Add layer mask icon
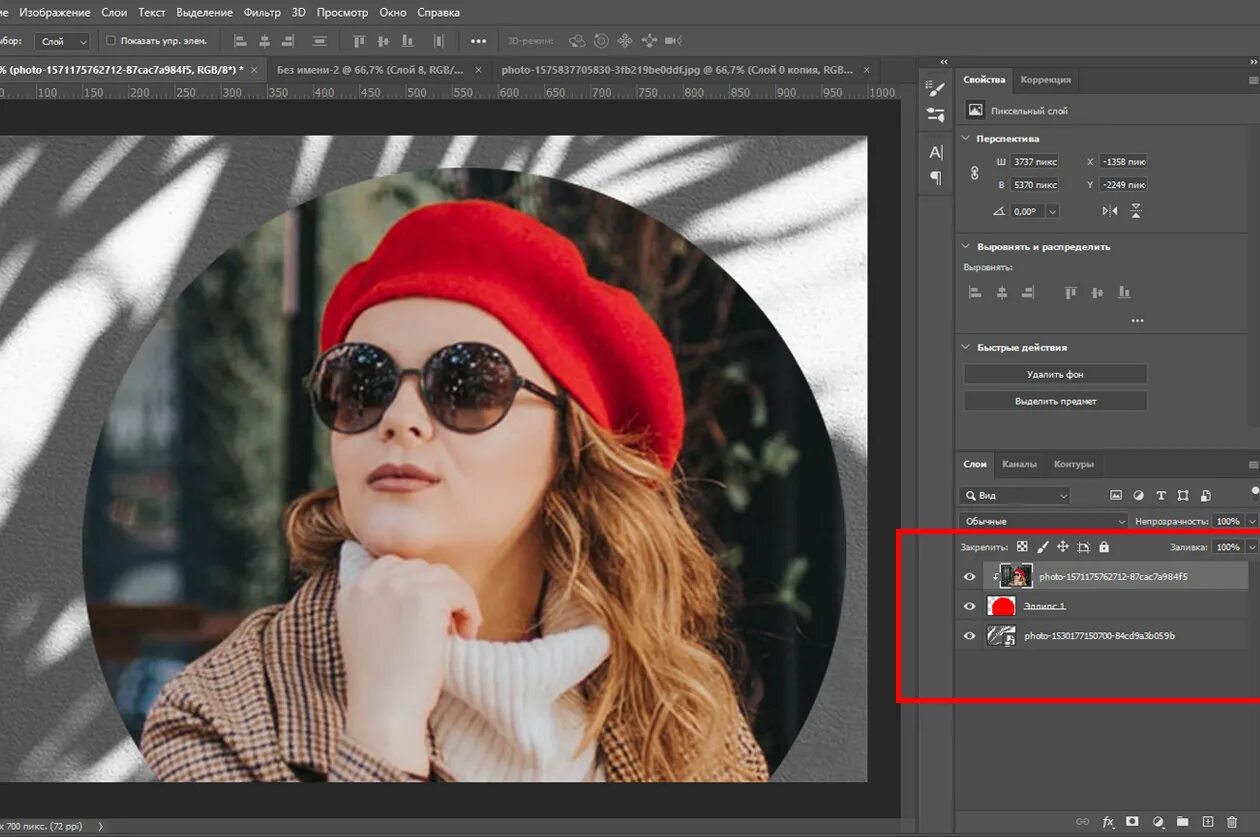This screenshot has height=837, width=1260. click(1132, 821)
